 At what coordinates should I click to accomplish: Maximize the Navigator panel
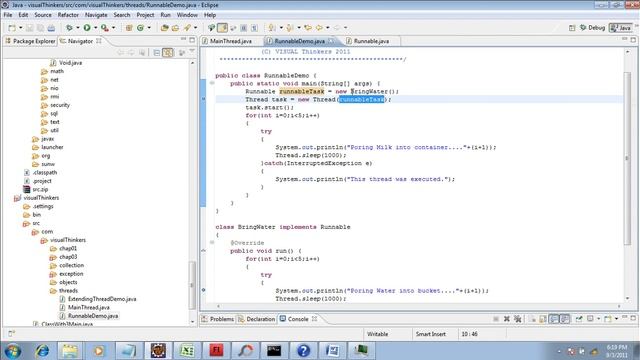pos(192,40)
